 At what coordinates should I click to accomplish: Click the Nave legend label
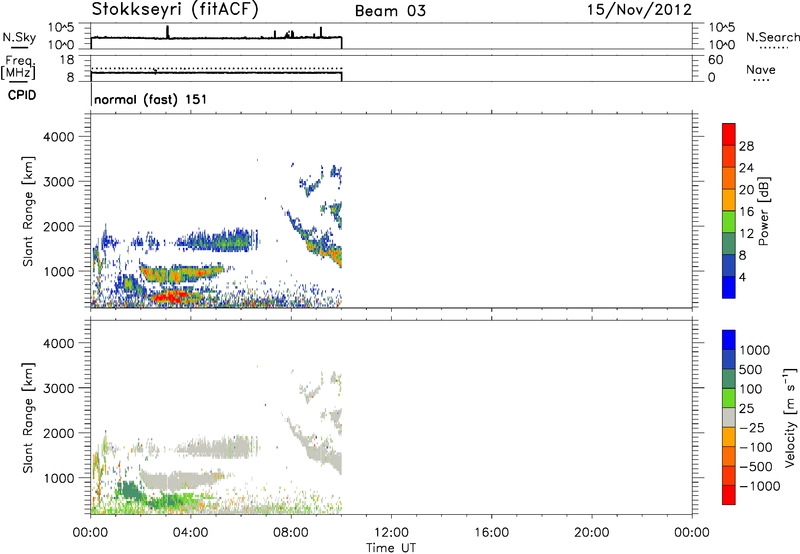click(761, 69)
